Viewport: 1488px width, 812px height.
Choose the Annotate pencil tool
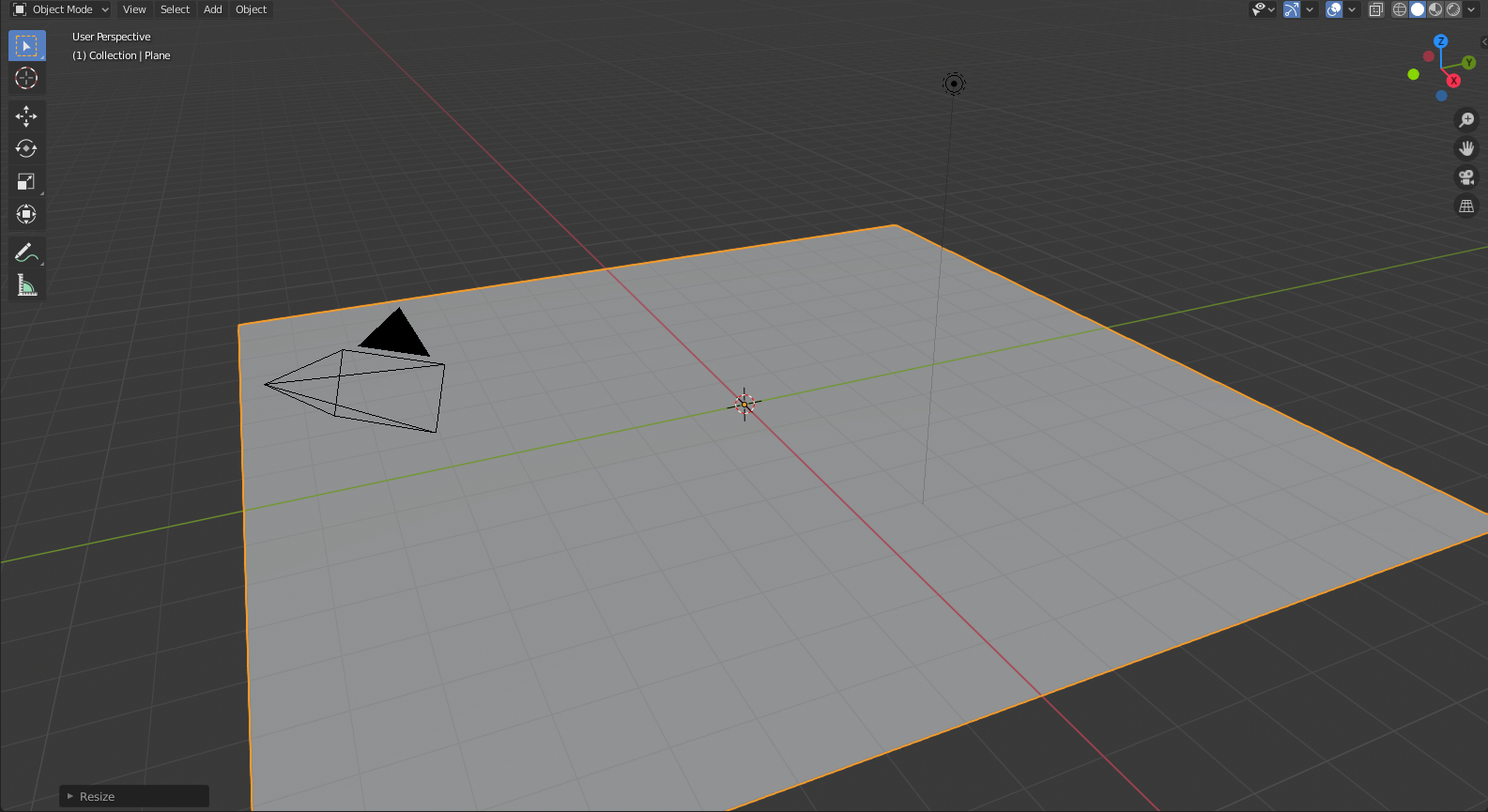click(x=26, y=253)
